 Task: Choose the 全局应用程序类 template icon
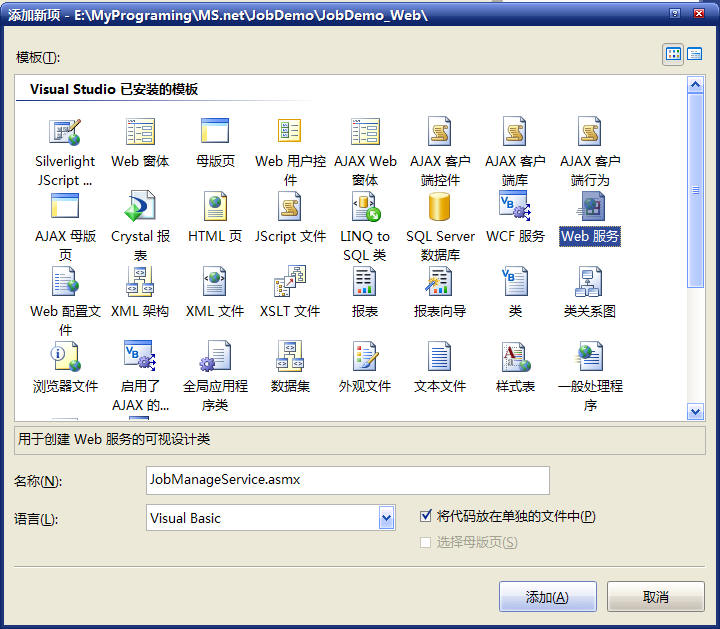pos(215,356)
